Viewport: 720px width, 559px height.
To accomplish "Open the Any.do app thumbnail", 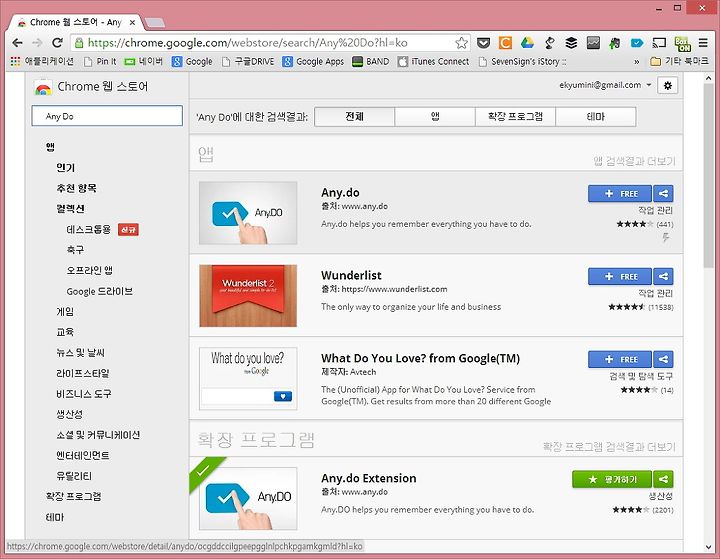I will pos(248,213).
